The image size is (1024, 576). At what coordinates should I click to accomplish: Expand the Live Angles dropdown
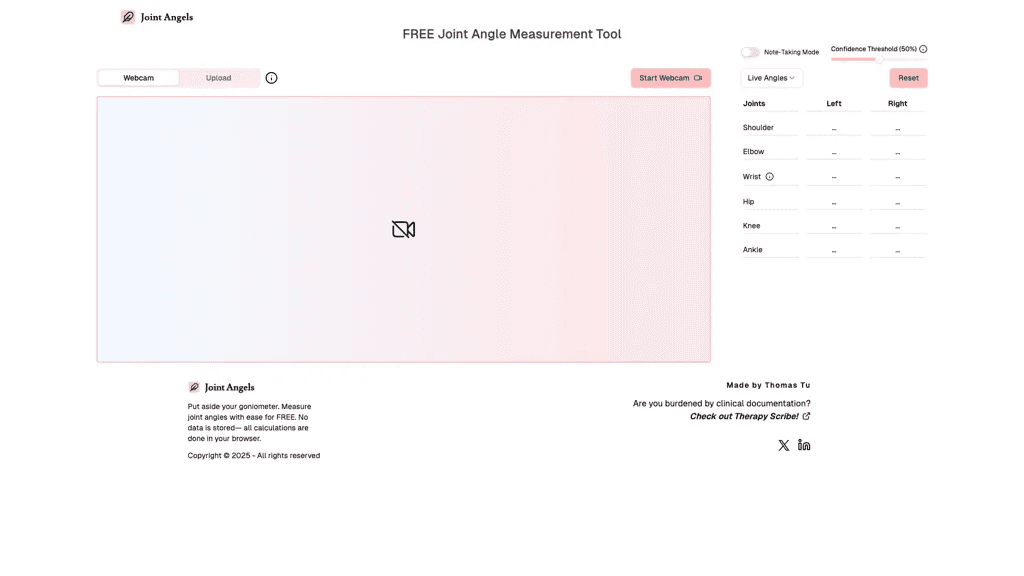(771, 78)
